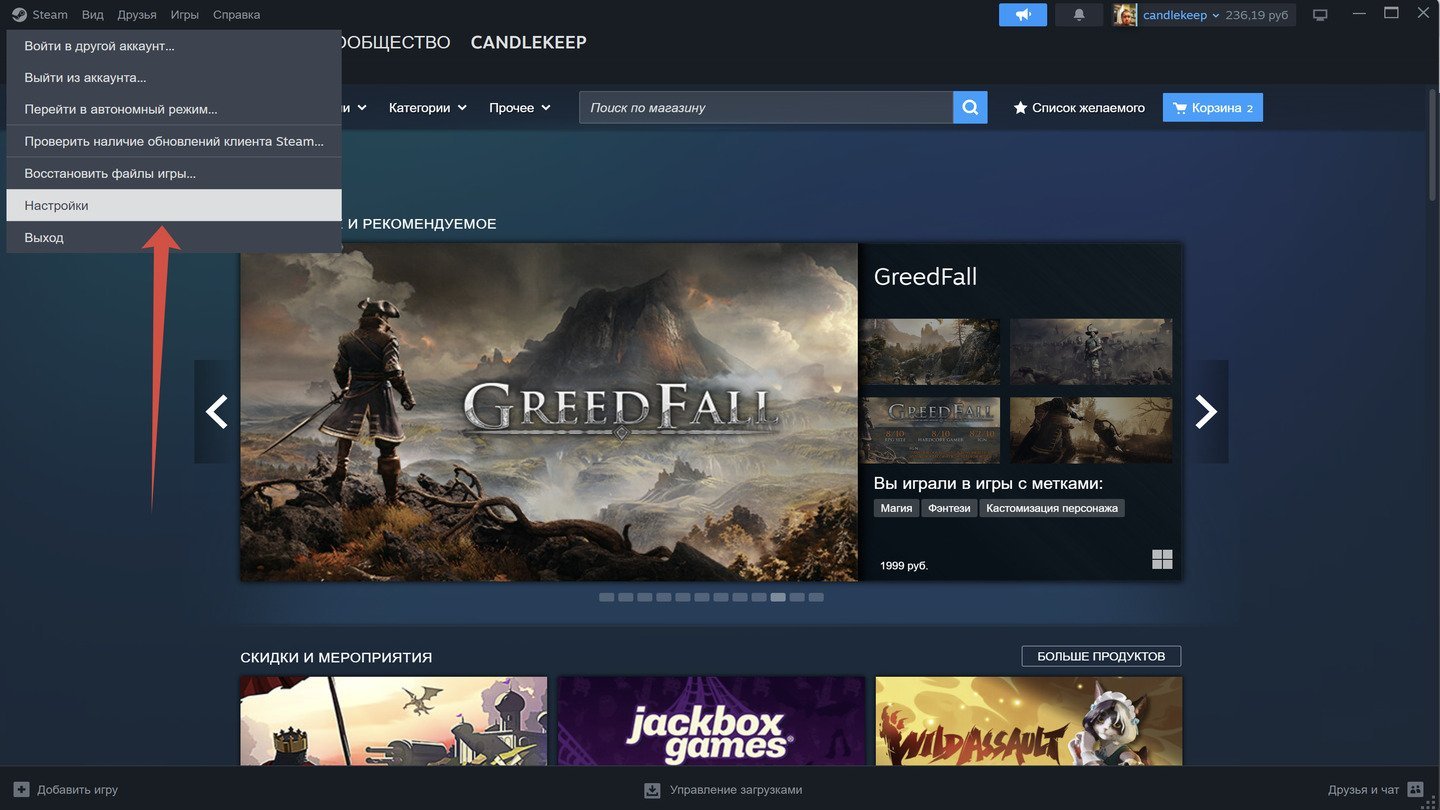Viewport: 1440px width, 810px height.
Task: Open Управление загрузками download icon
Action: [652, 790]
